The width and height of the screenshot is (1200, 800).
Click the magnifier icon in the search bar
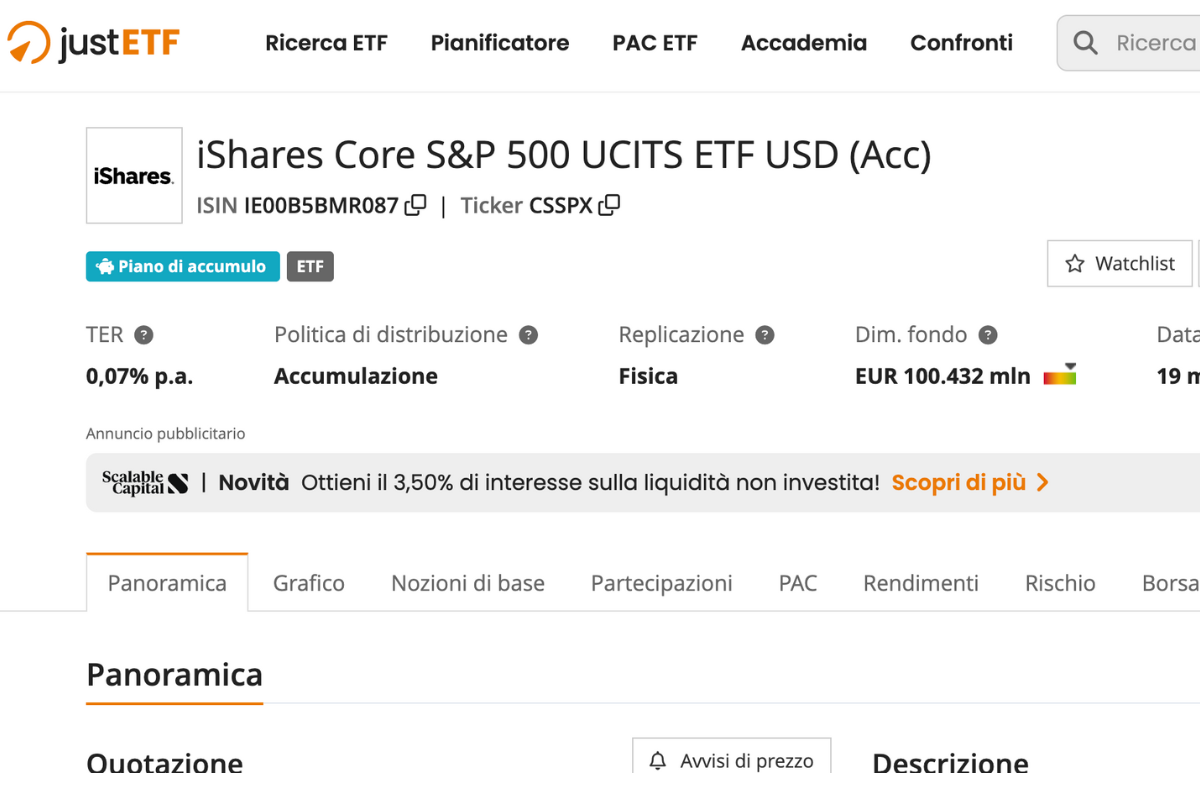tap(1085, 43)
